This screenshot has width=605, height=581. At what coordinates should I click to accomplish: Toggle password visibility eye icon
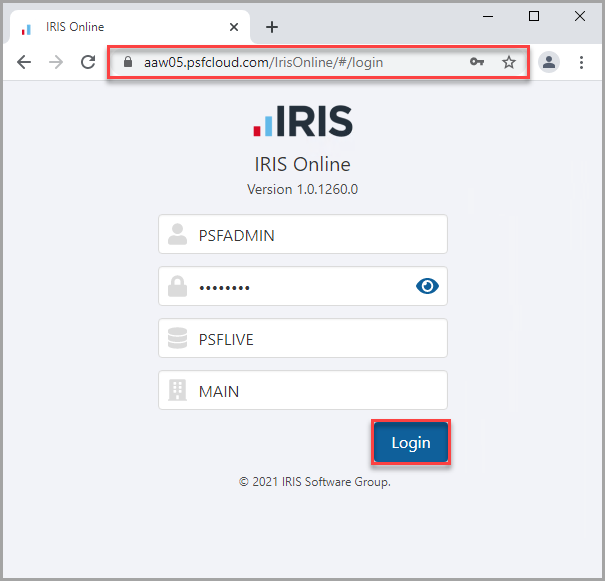point(427,287)
